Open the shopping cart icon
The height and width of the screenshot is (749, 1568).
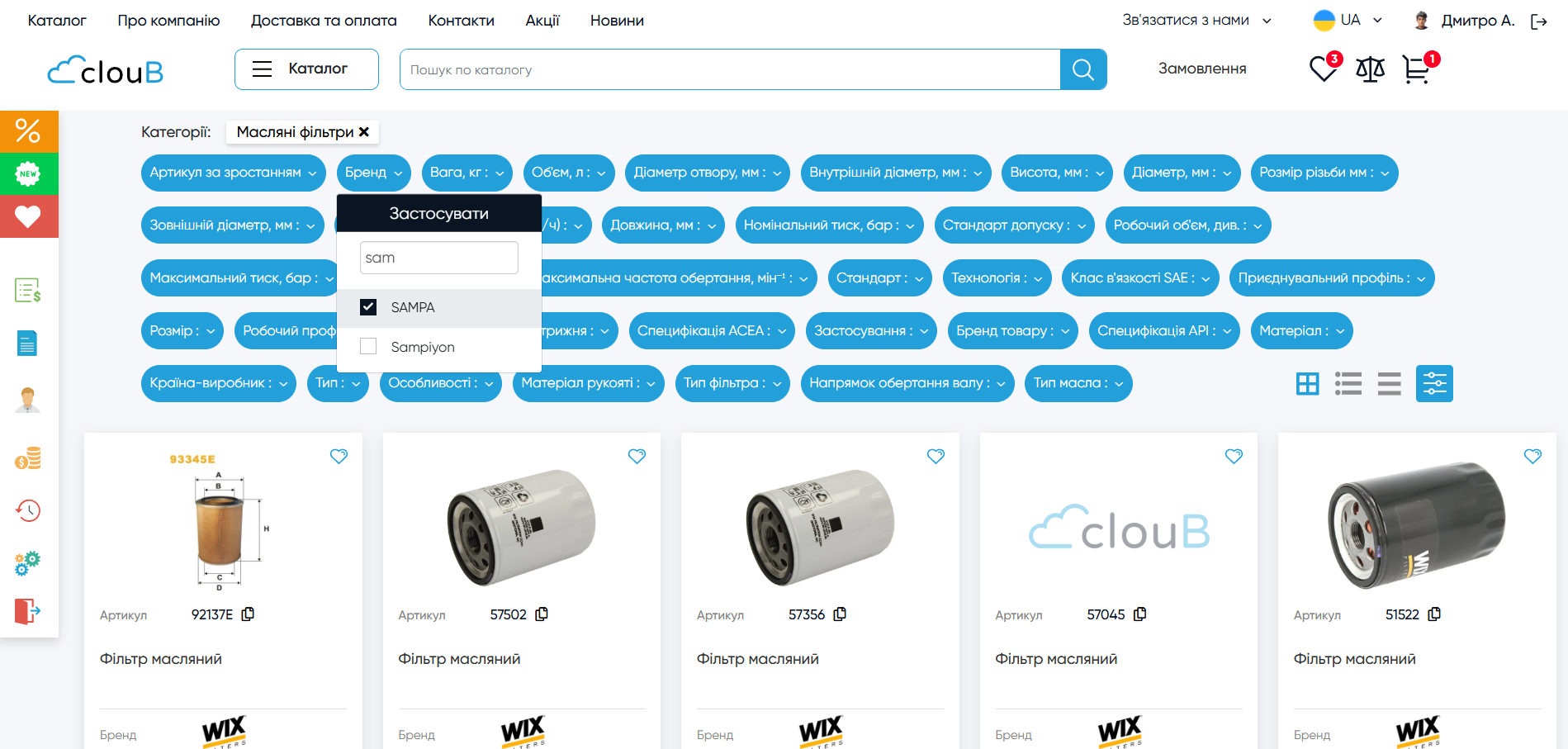pyautogui.click(x=1416, y=69)
